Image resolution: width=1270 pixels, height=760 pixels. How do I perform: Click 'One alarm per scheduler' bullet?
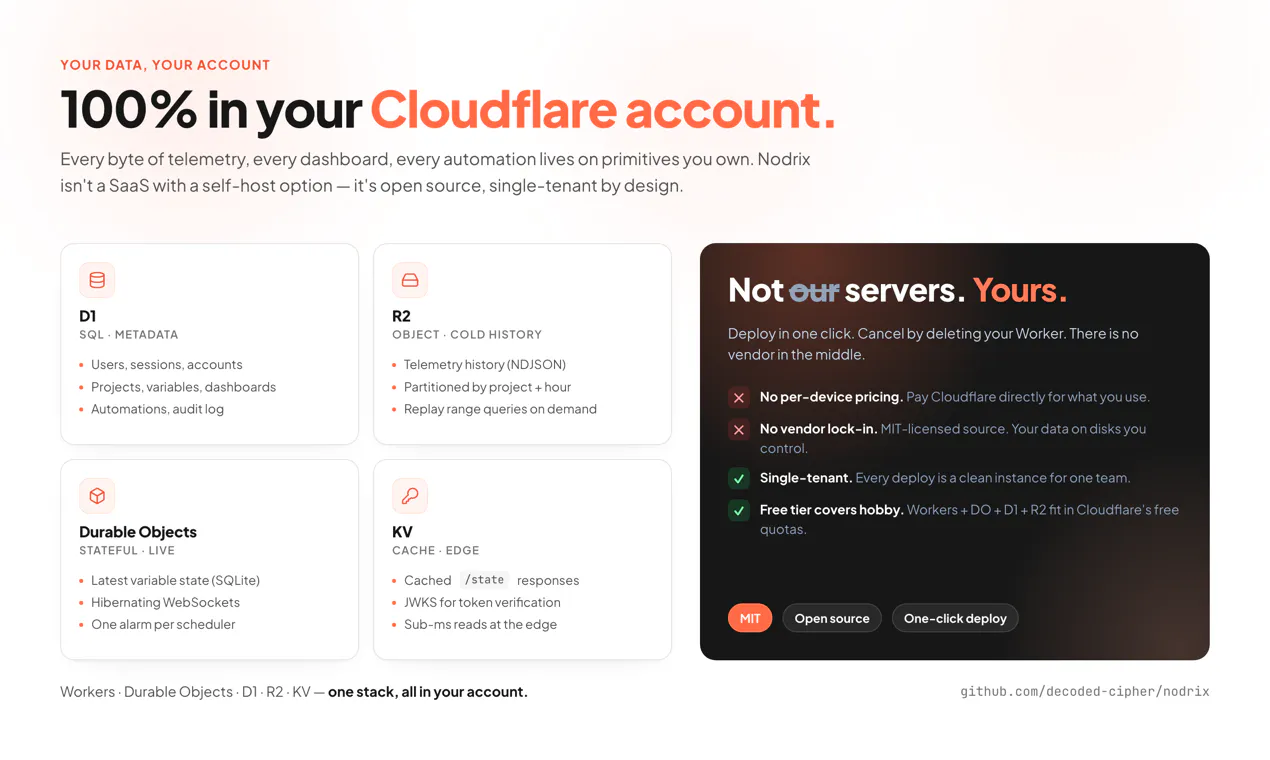point(163,625)
